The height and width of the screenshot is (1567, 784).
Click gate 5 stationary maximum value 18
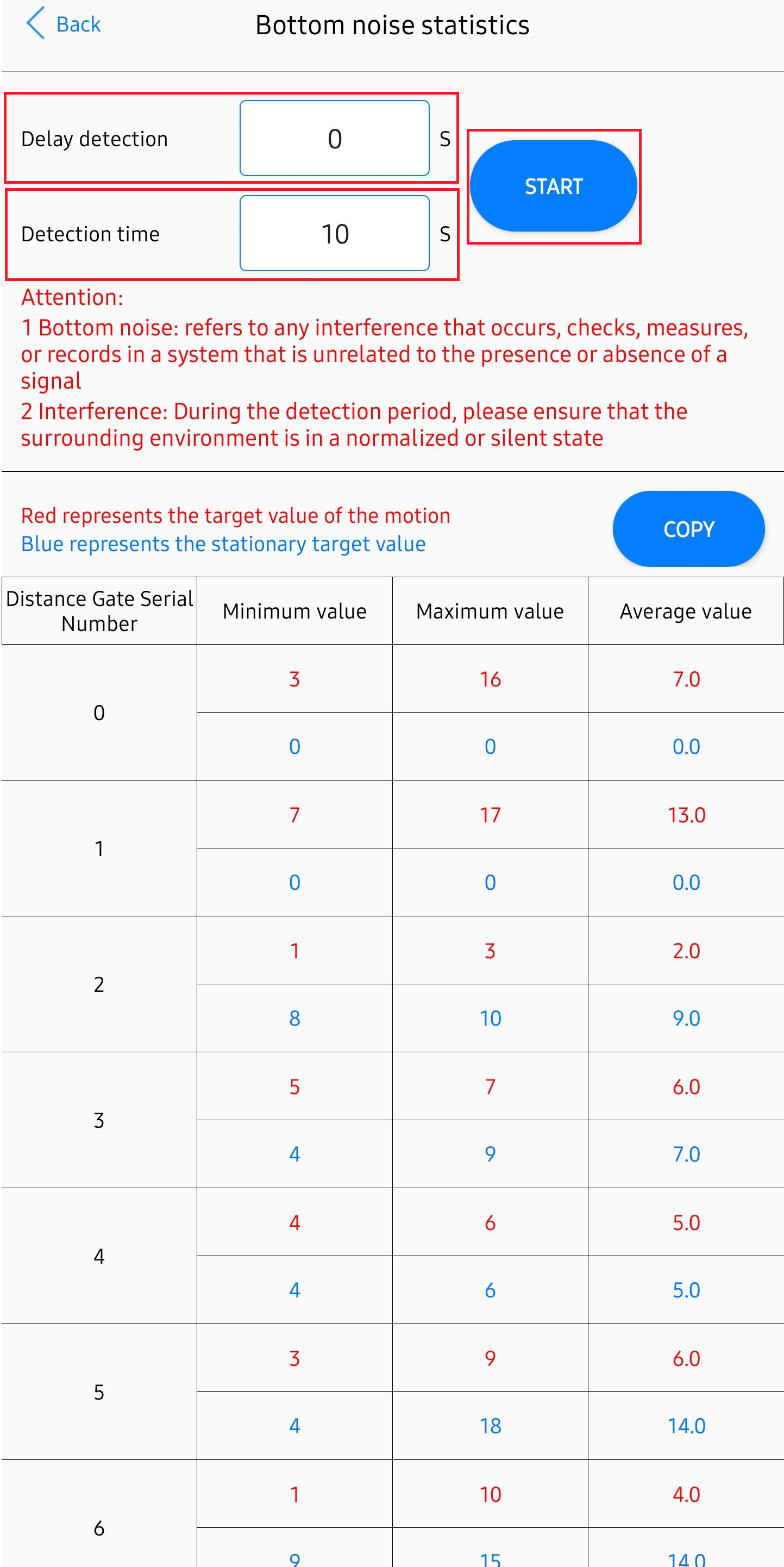pos(490,1426)
